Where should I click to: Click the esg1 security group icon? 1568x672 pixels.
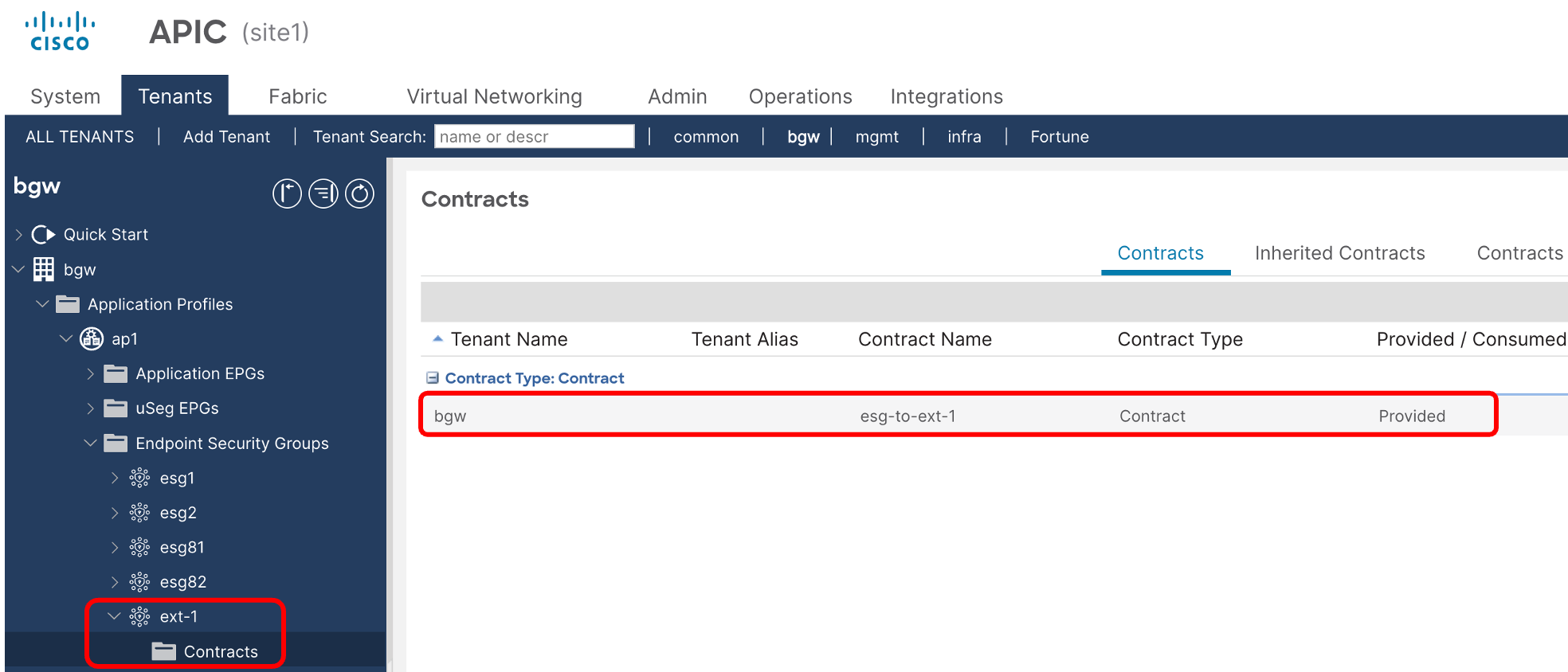(x=139, y=478)
